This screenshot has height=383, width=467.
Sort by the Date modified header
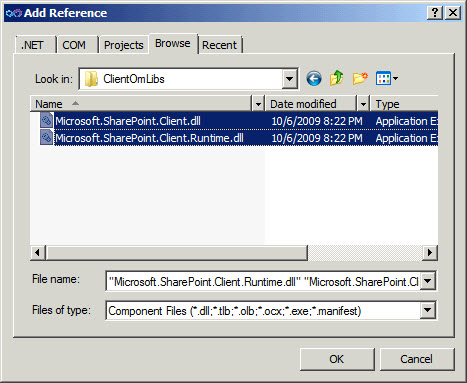coord(311,104)
